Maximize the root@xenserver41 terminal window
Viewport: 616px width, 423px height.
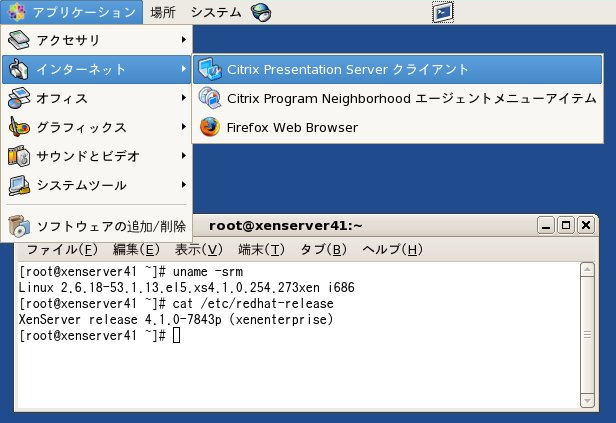click(x=566, y=225)
